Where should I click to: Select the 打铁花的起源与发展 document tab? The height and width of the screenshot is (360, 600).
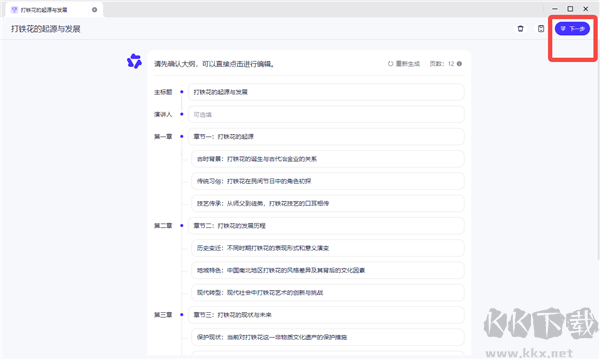click(54, 10)
